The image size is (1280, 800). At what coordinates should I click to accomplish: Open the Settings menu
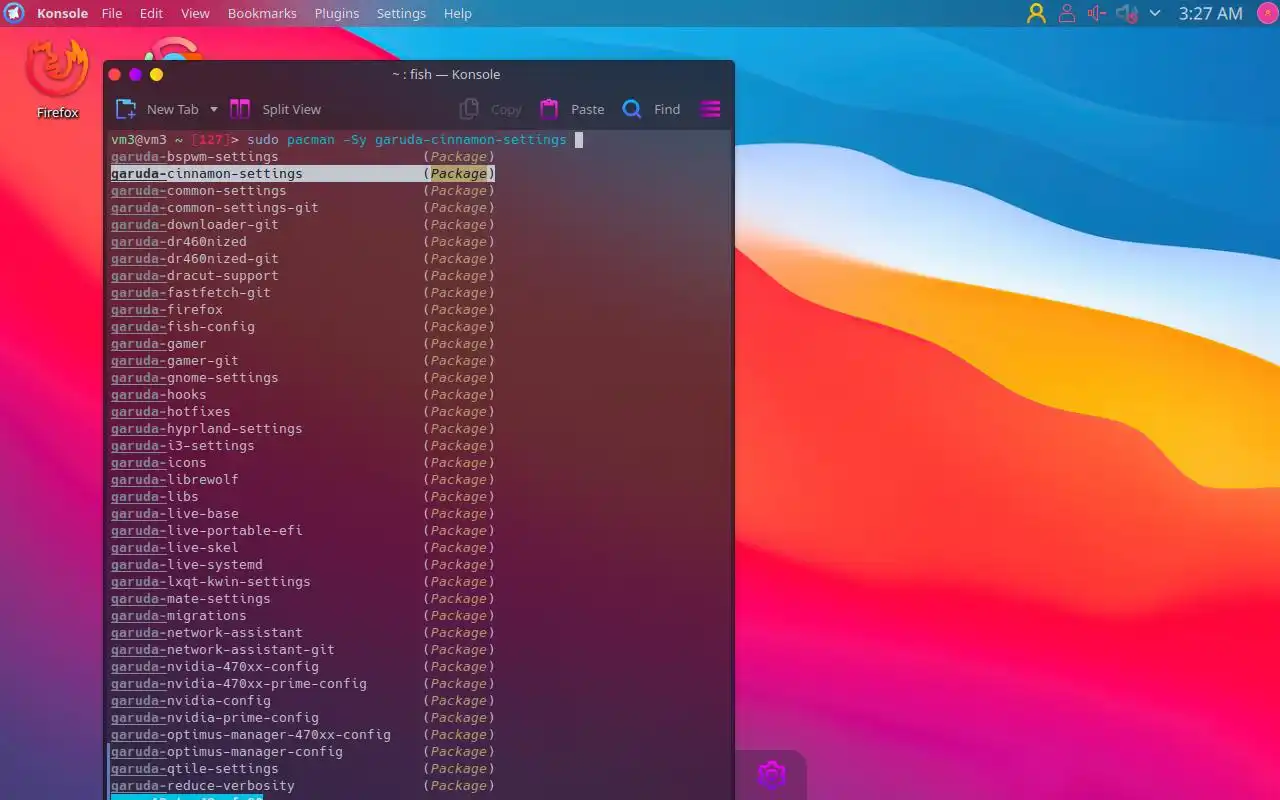click(x=401, y=13)
